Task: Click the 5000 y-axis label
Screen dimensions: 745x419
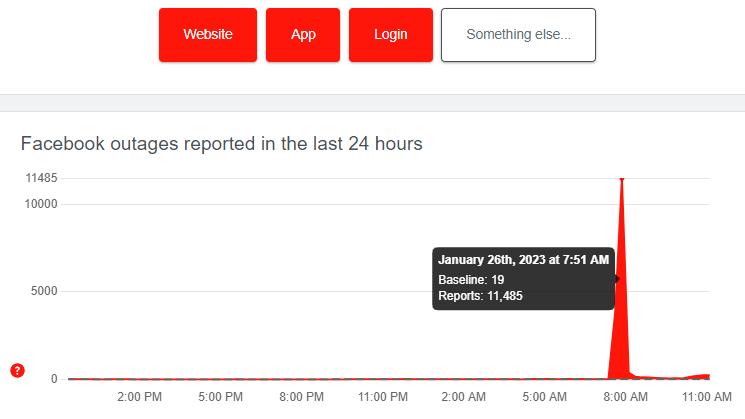Action: pyautogui.click(x=43, y=292)
